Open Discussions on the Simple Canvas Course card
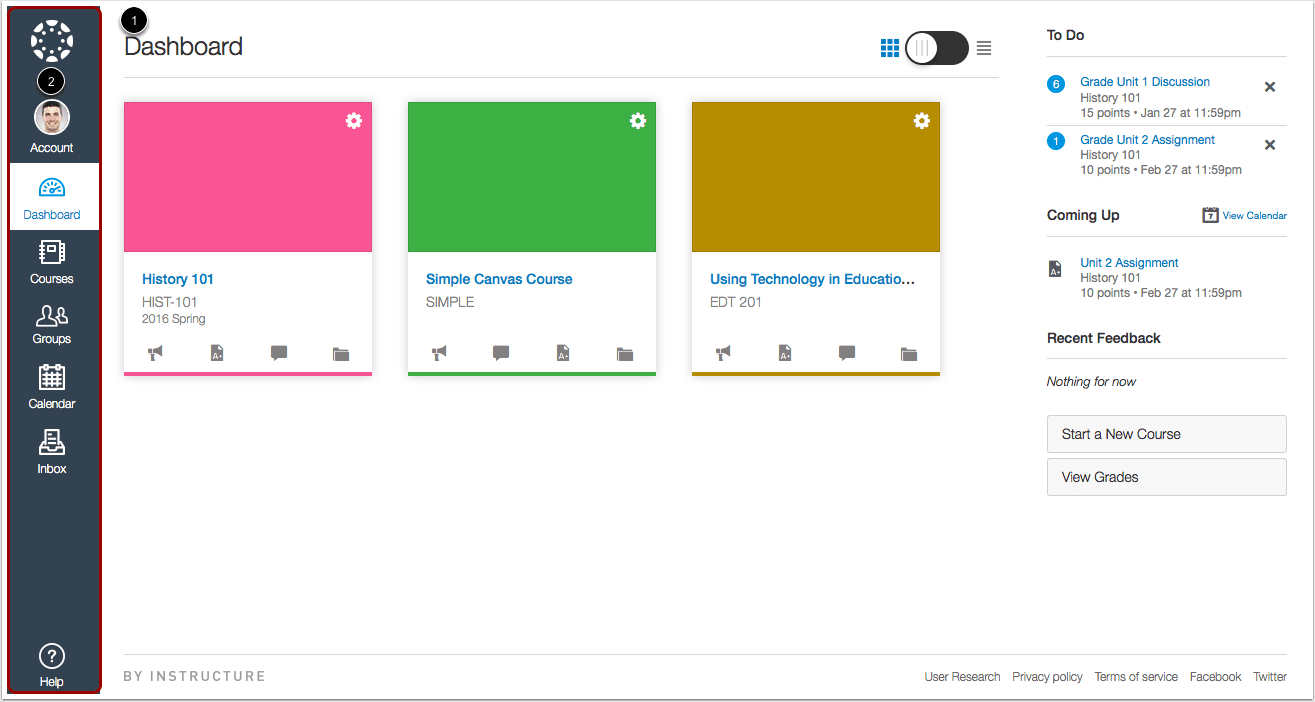Image resolution: width=1315 pixels, height=702 pixels. [x=500, y=353]
